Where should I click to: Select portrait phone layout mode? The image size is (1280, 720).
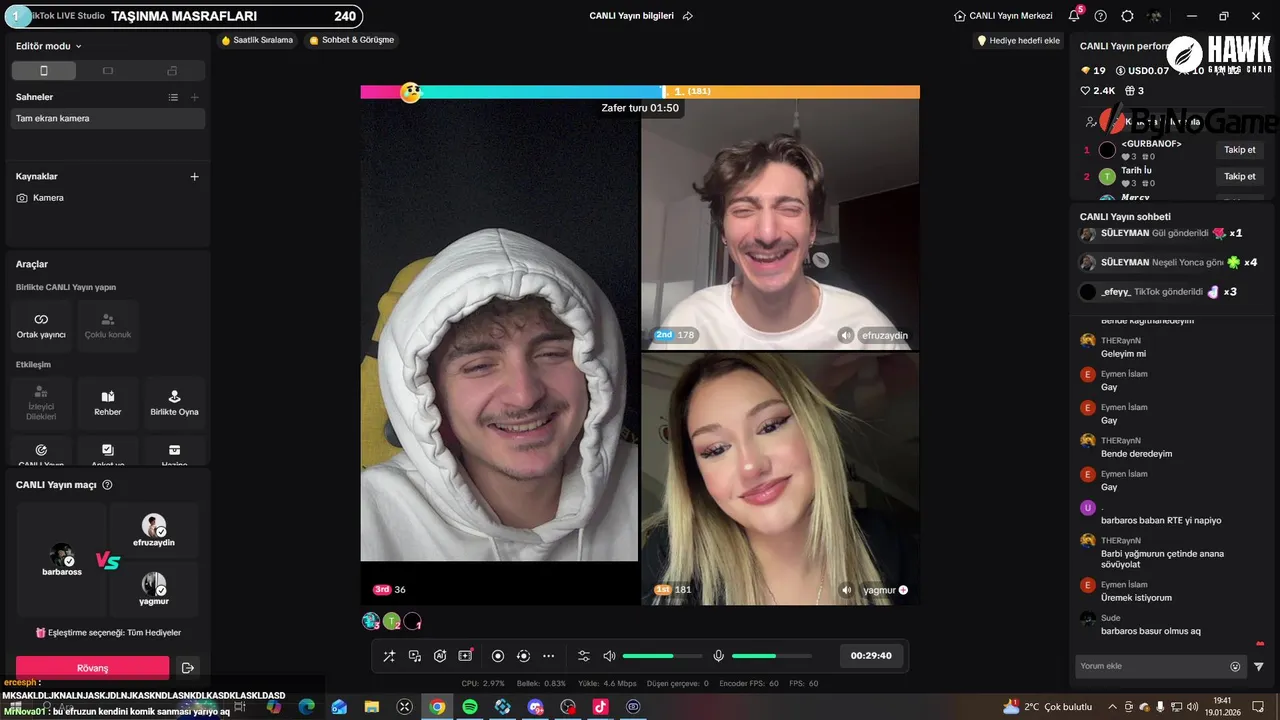tap(43, 71)
